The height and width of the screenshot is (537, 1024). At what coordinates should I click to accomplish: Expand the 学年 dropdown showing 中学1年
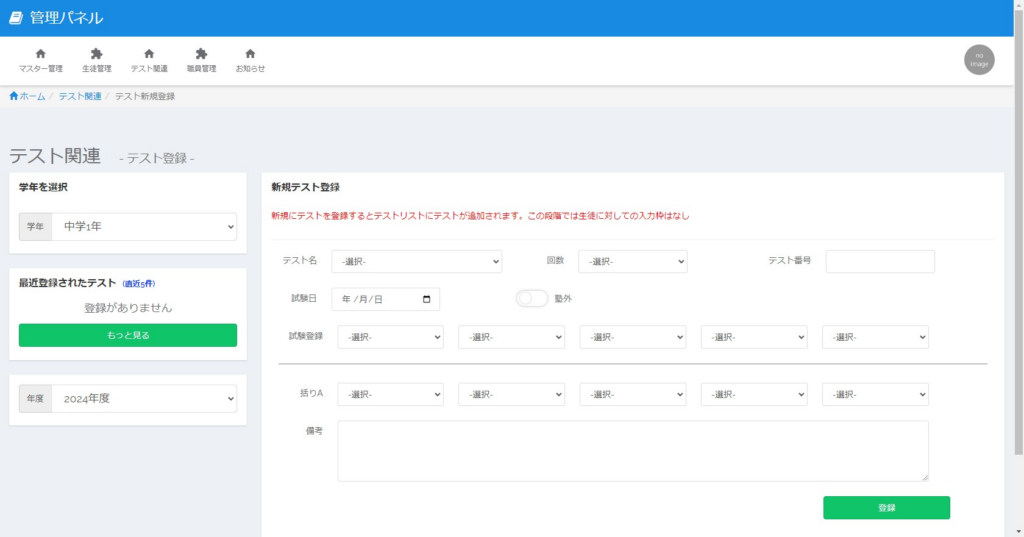pyautogui.click(x=143, y=227)
